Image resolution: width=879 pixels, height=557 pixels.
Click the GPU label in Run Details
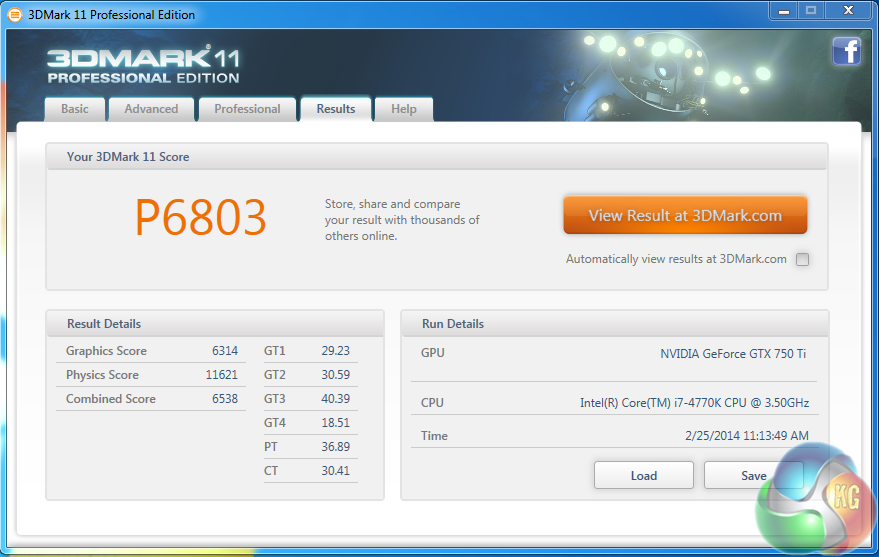432,353
